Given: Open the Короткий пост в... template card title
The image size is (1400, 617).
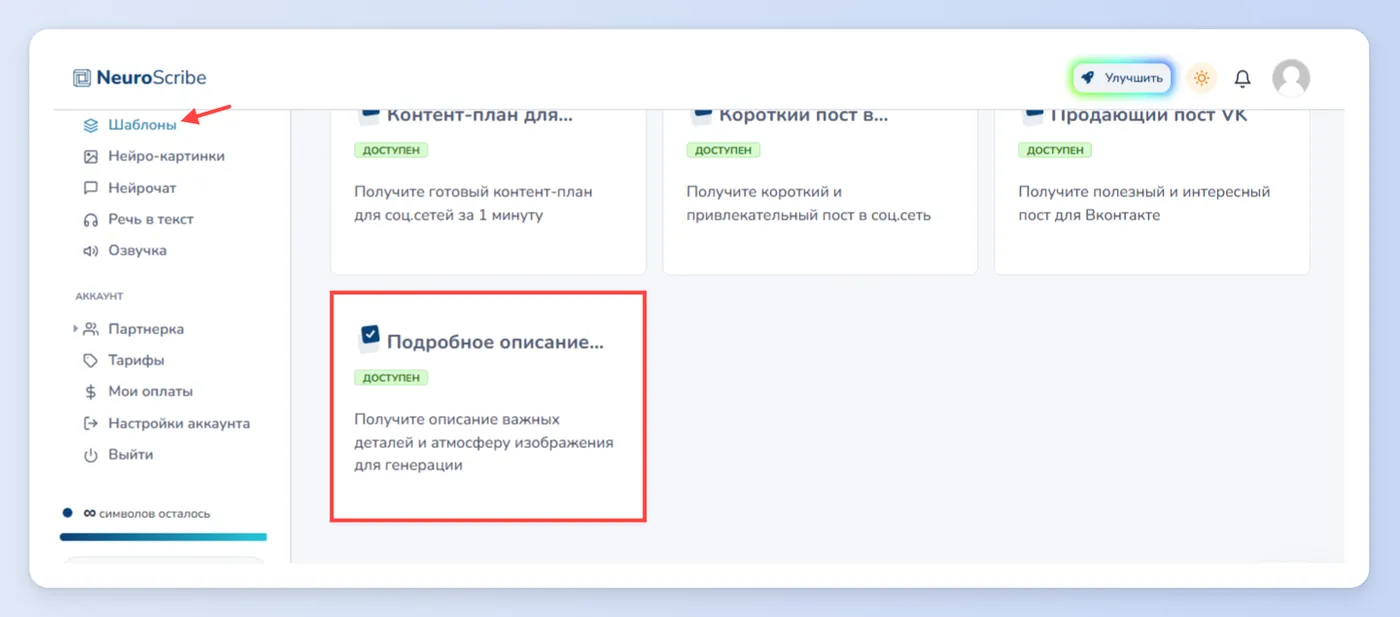Looking at the screenshot, I should coord(803,115).
